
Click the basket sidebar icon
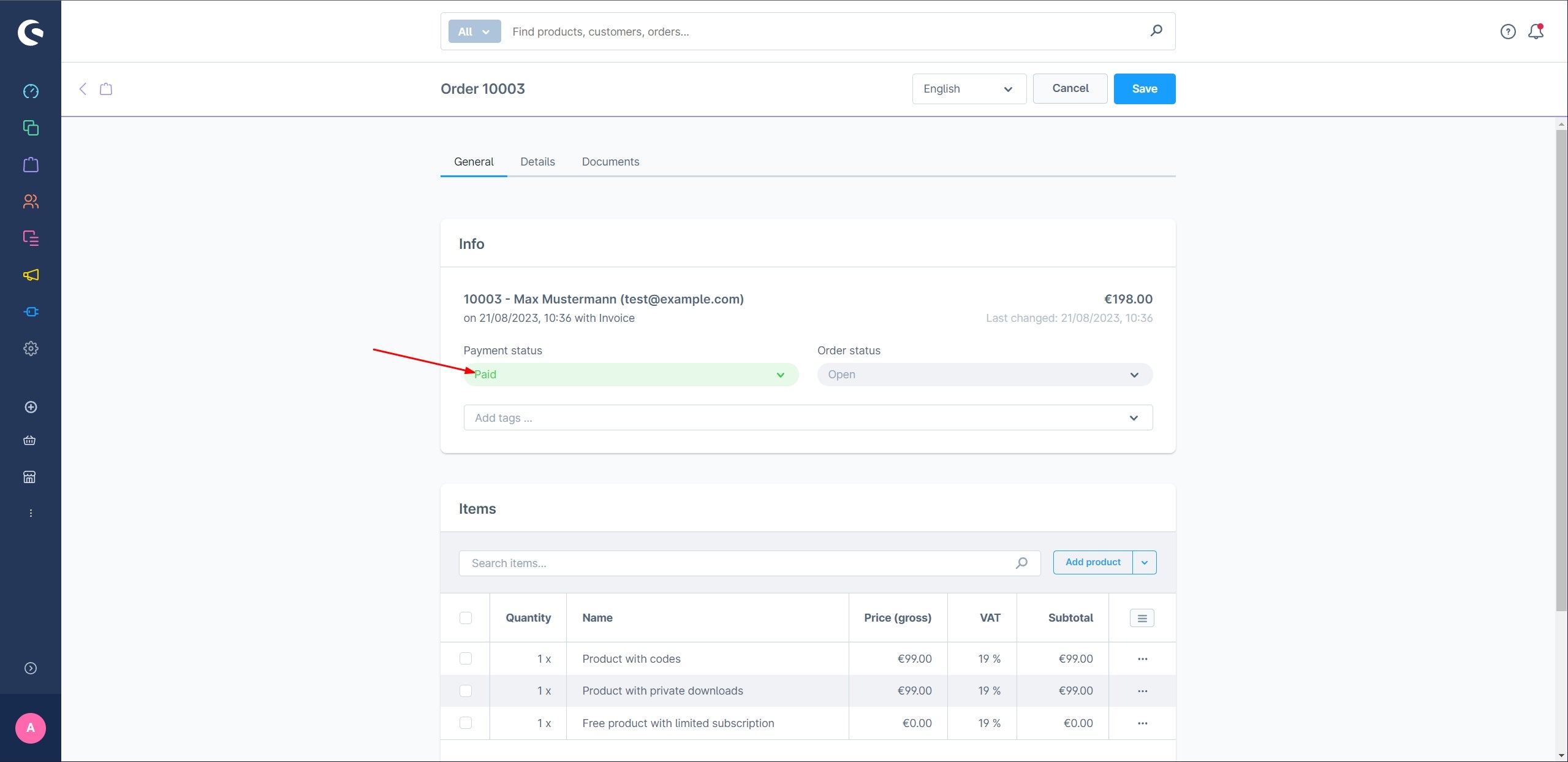[29, 440]
